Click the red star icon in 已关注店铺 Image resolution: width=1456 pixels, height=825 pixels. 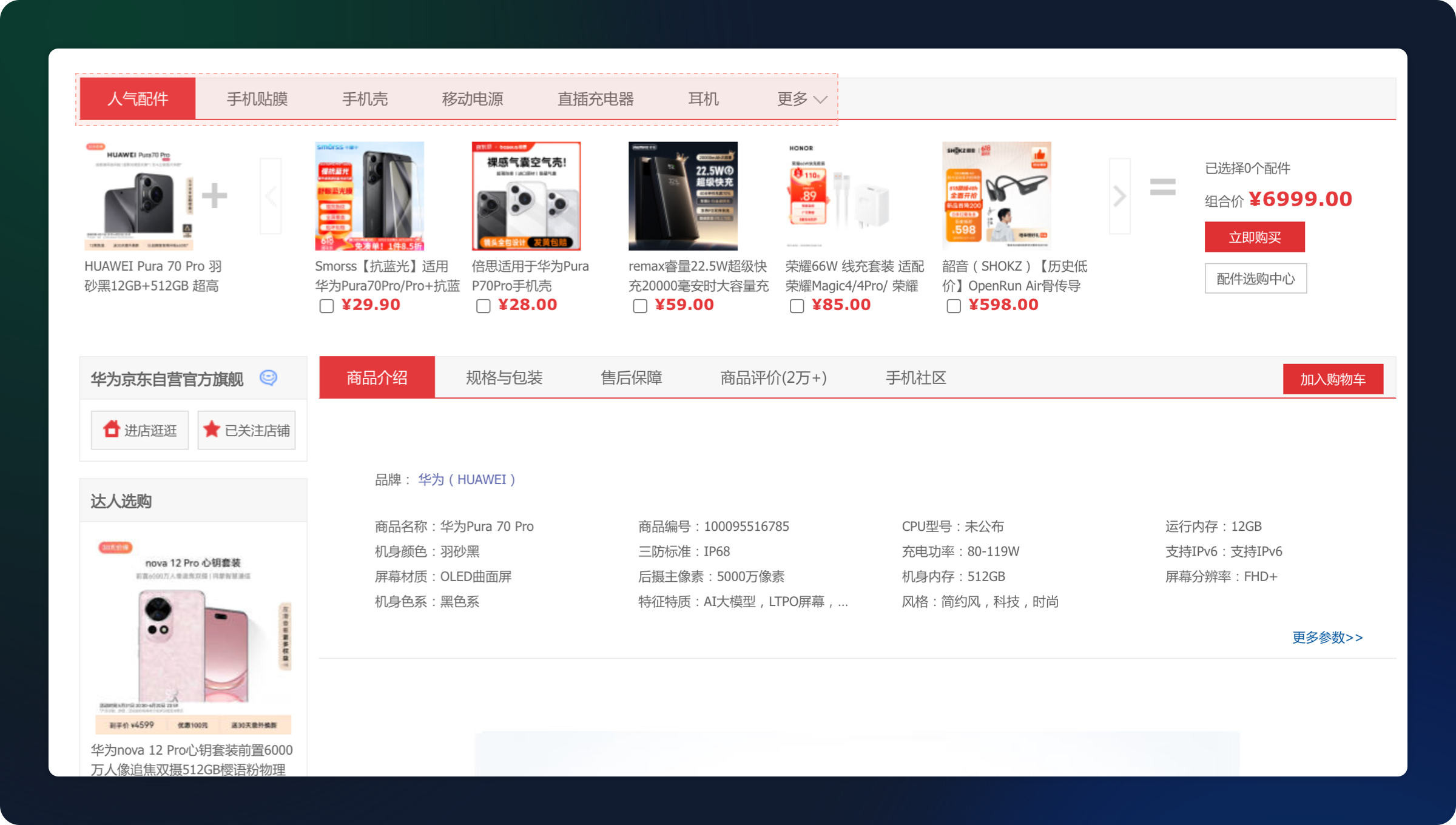[x=211, y=429]
